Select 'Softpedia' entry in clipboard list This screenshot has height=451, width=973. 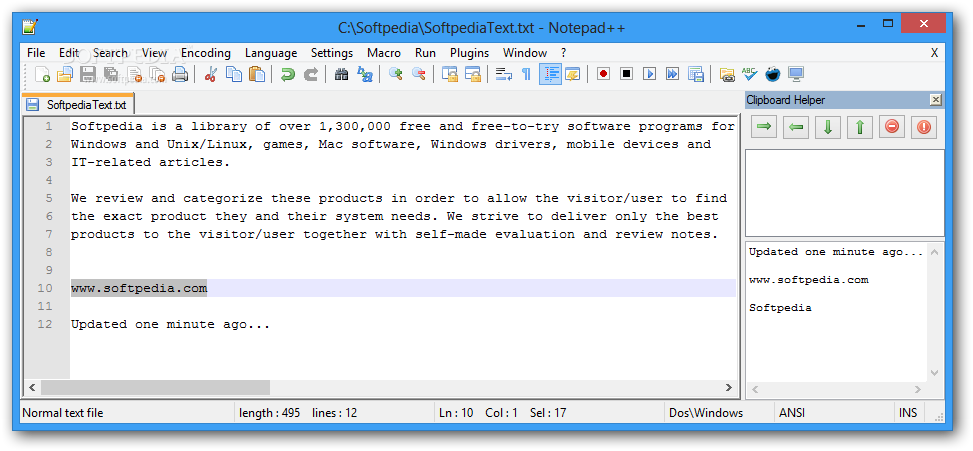point(780,308)
